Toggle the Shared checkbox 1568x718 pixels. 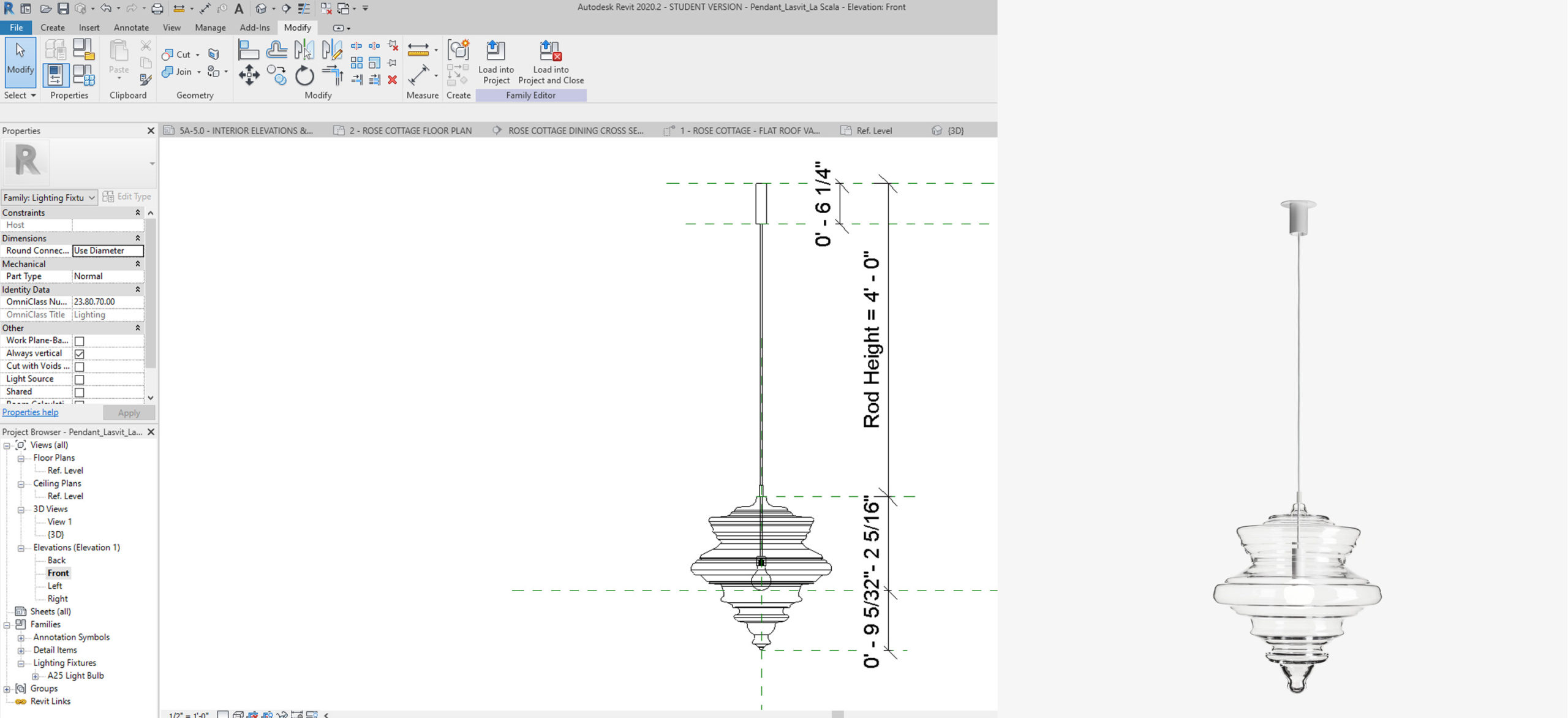pos(80,393)
